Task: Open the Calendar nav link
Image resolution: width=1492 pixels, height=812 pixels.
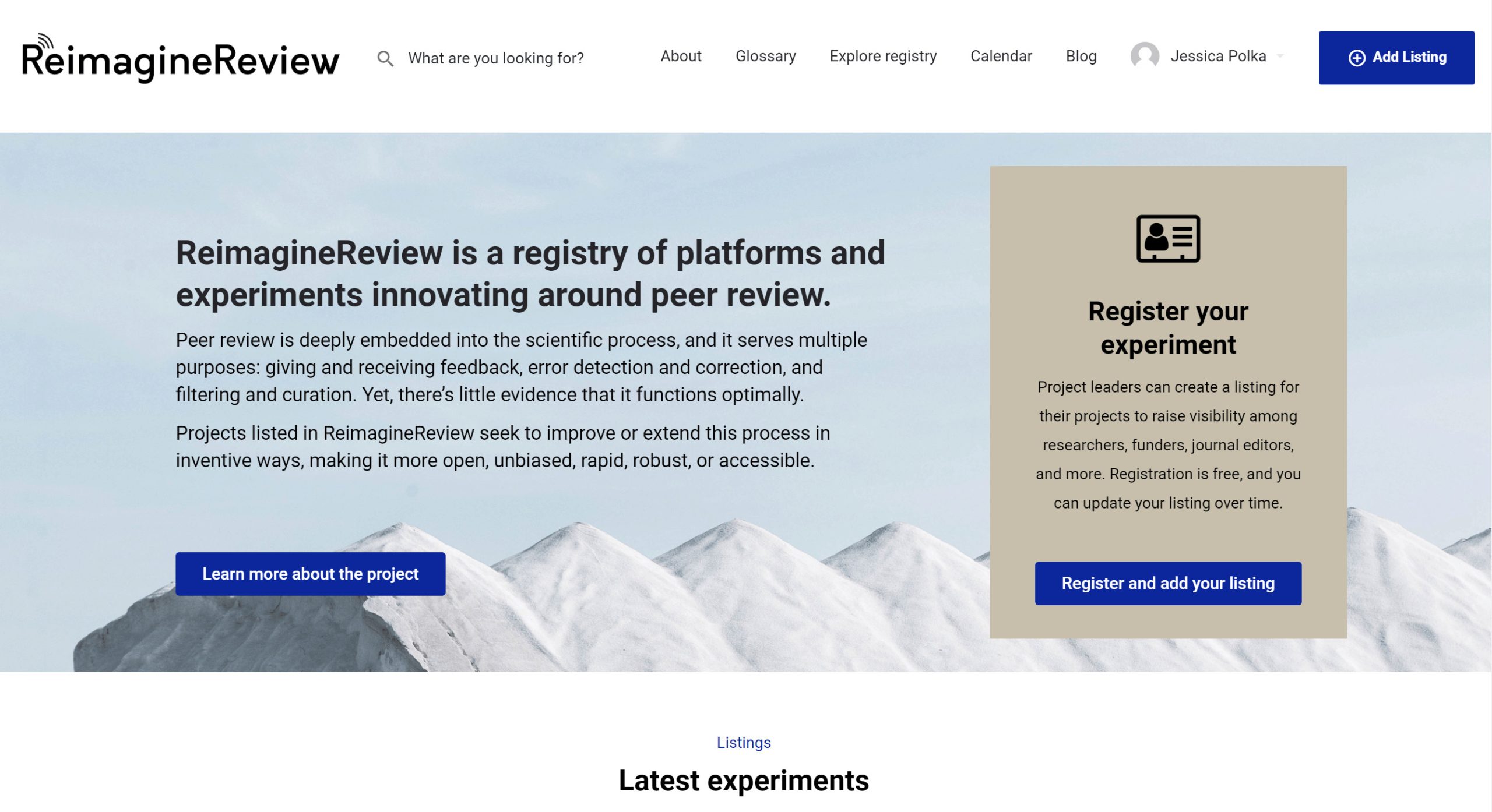Action: (x=1000, y=56)
